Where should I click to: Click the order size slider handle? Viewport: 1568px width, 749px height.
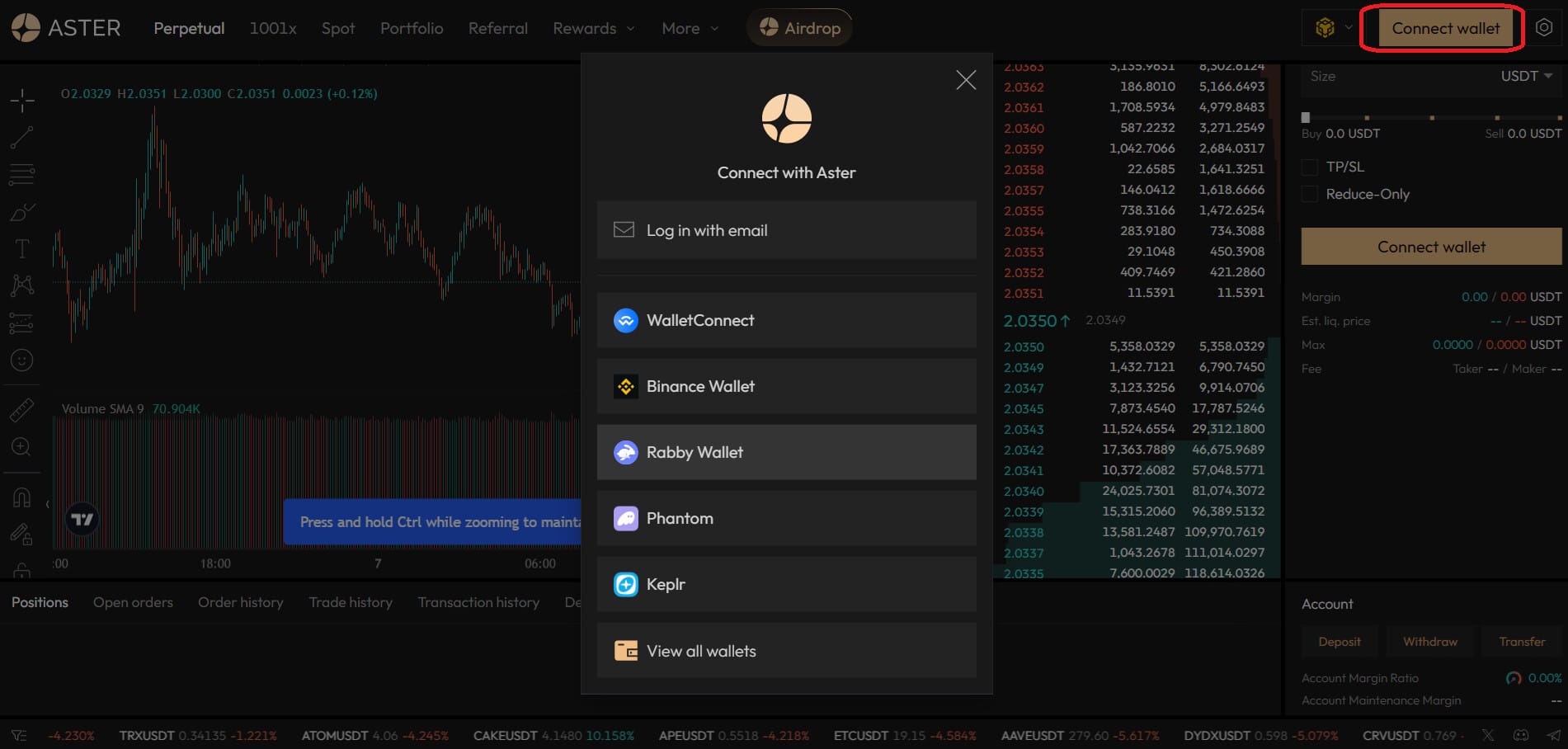[1306, 117]
